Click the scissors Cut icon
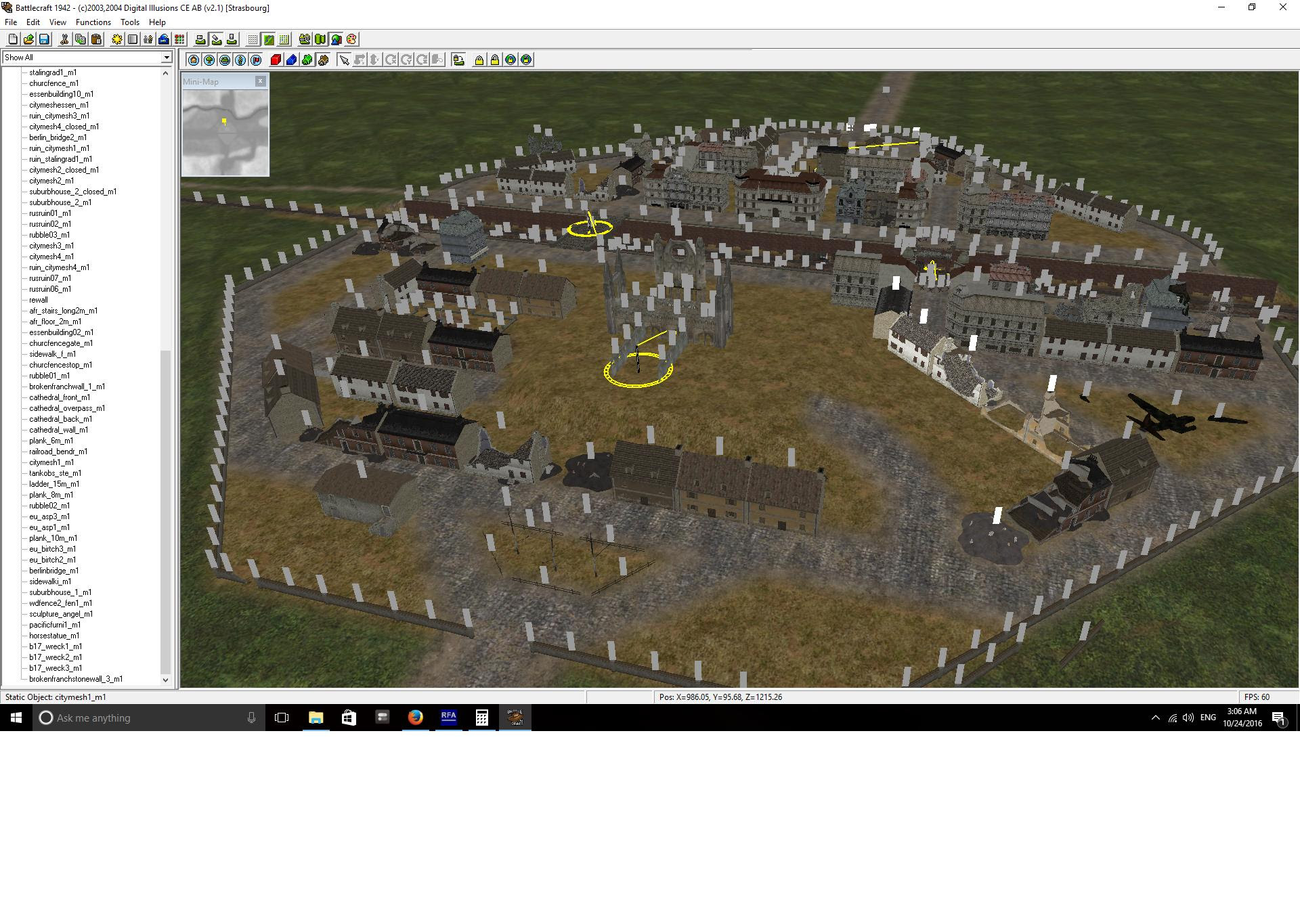This screenshot has height=924, width=1300. pos(64,39)
